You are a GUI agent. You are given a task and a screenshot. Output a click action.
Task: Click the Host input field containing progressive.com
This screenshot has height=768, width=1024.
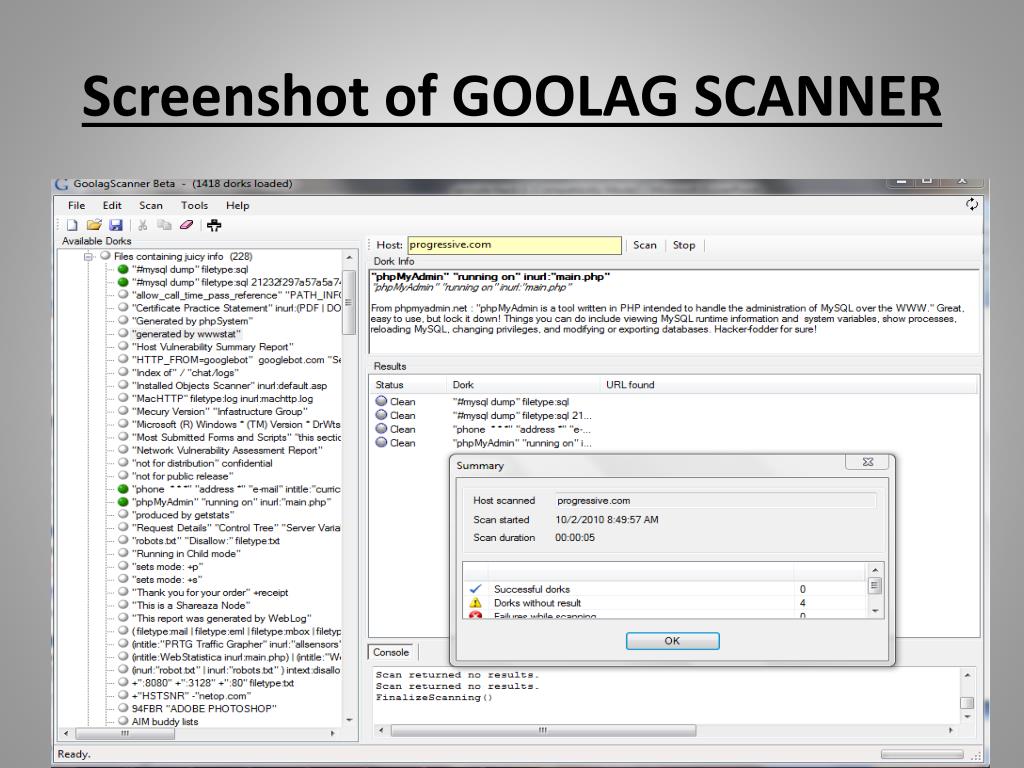pos(515,245)
